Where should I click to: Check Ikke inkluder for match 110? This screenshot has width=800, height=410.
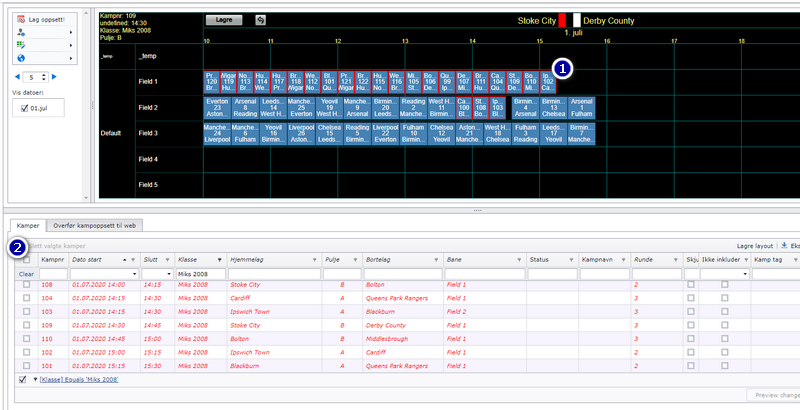(724, 339)
